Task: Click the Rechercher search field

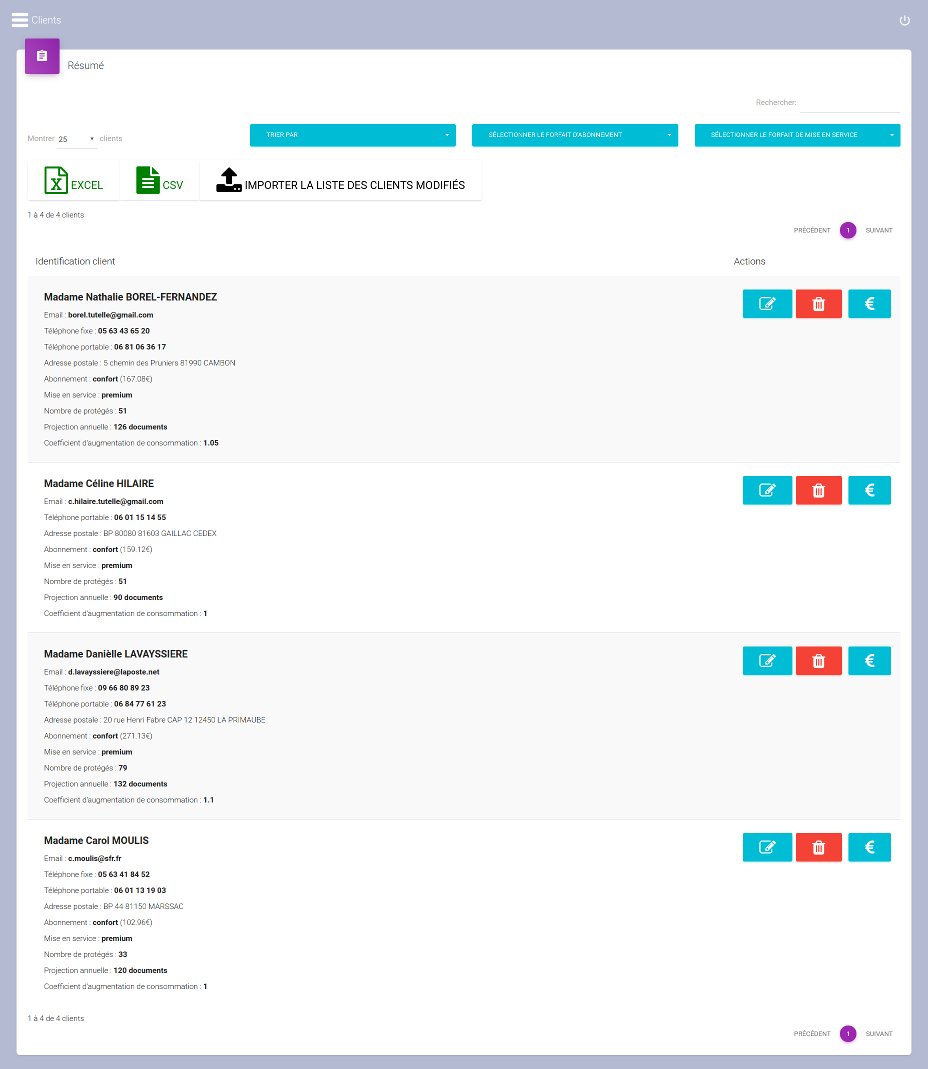Action: tap(850, 103)
